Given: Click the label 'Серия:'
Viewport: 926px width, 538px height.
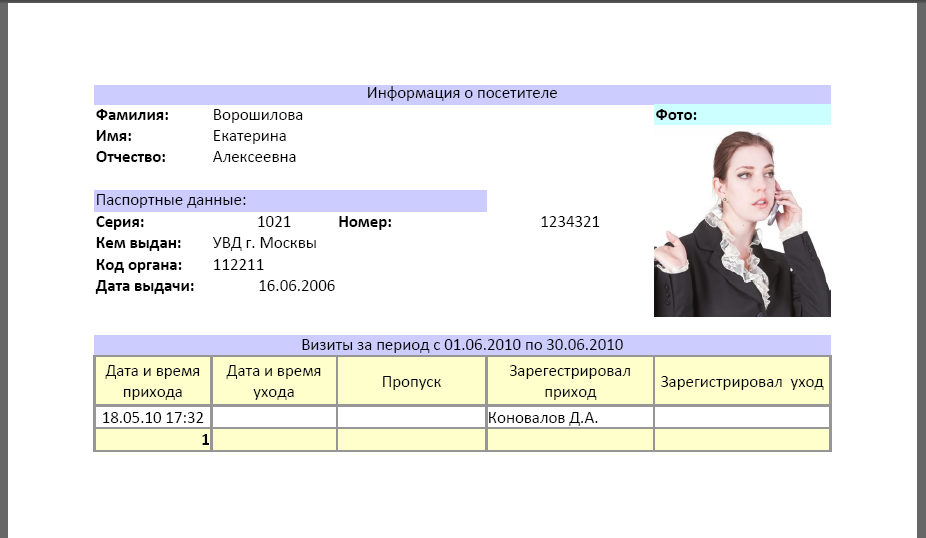Looking at the screenshot, I should tap(120, 222).
